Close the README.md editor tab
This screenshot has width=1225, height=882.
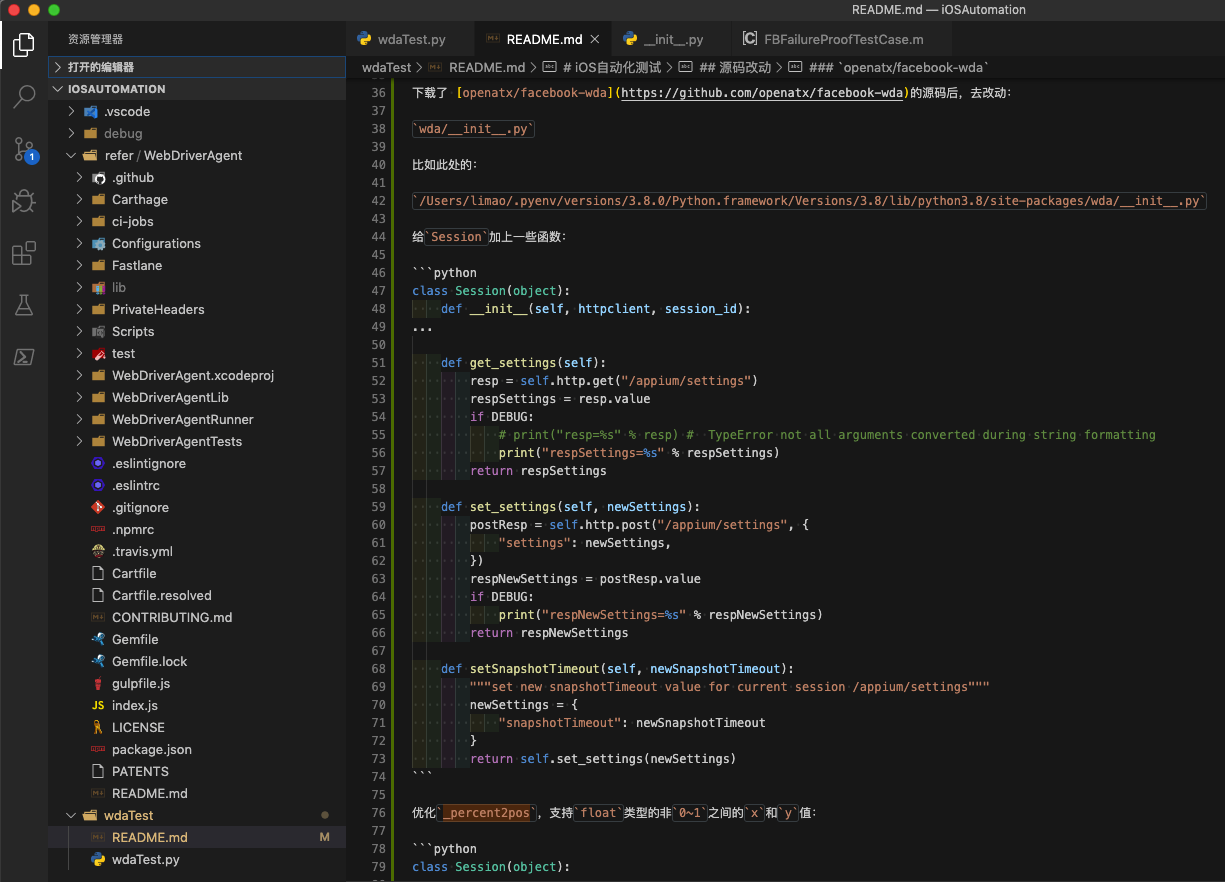595,39
